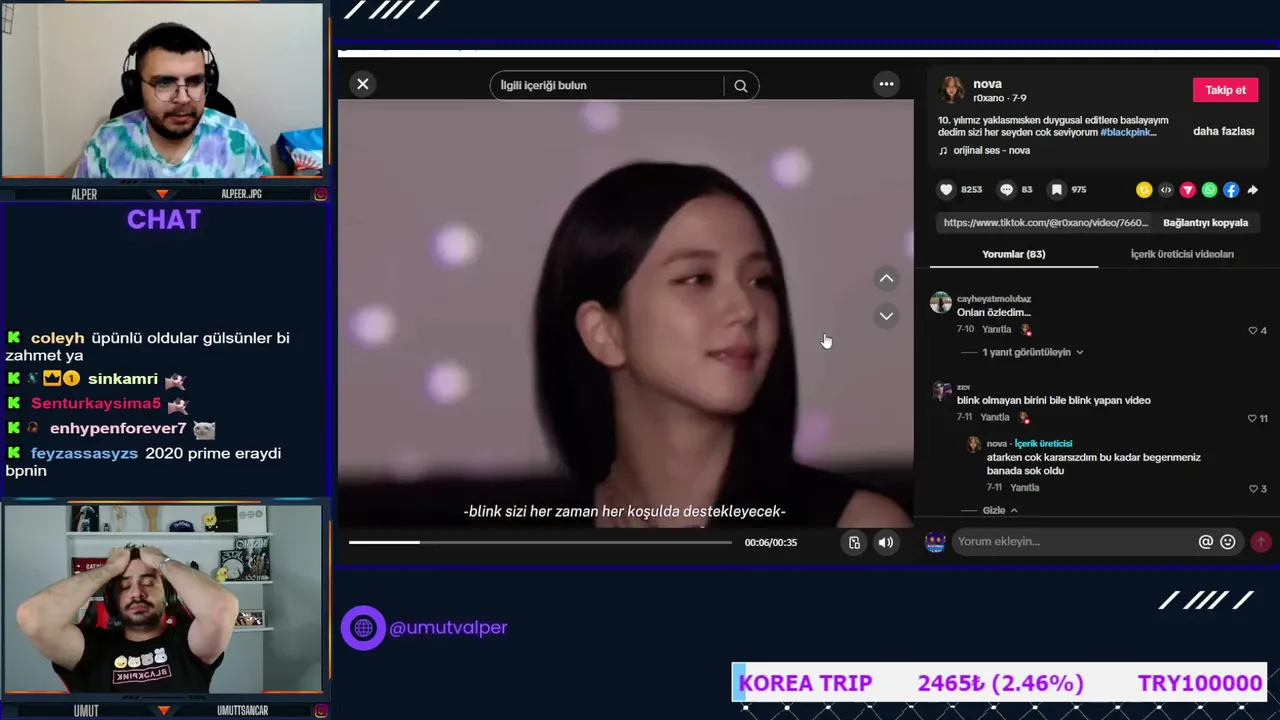The image size is (1280, 720).
Task: Click the icon left of the speaker button
Action: pyautogui.click(x=854, y=542)
